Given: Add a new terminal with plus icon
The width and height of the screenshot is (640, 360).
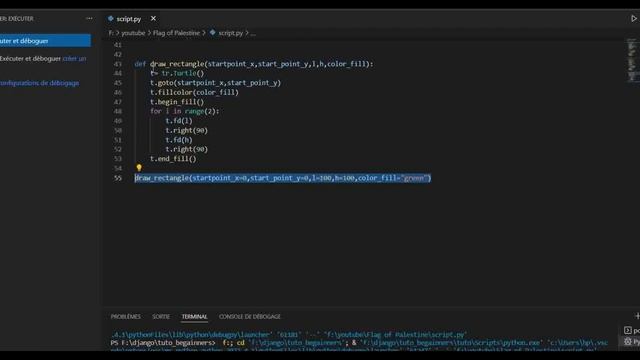Looking at the screenshot, I should coord(637,316).
